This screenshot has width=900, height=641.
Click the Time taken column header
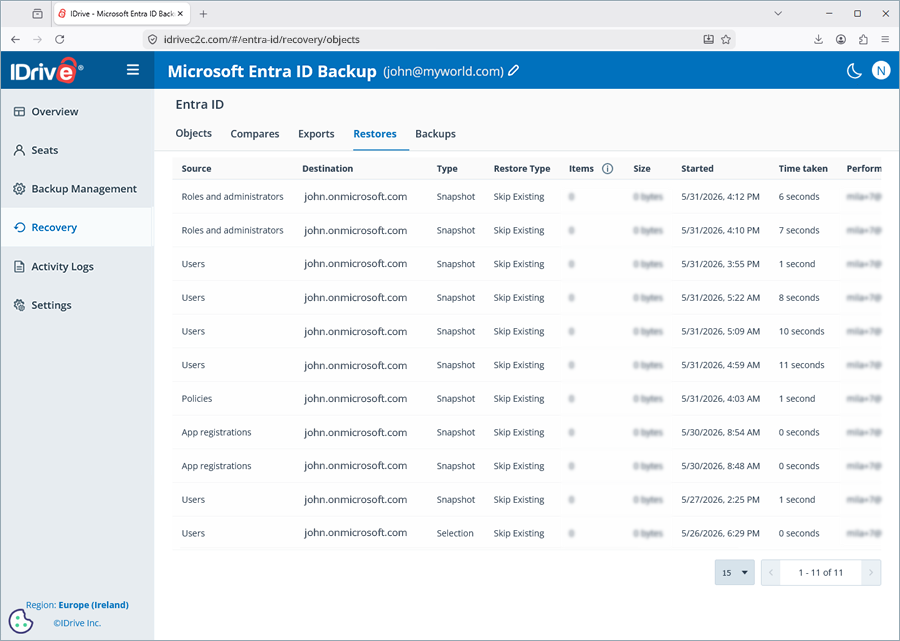coord(803,169)
